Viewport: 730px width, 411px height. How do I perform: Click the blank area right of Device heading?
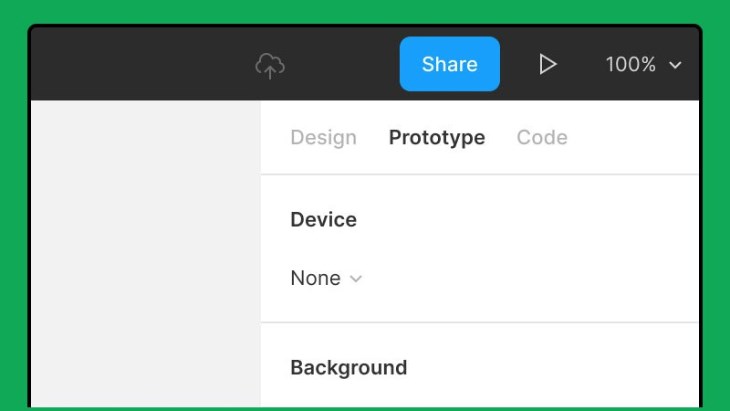pyautogui.click(x=526, y=220)
